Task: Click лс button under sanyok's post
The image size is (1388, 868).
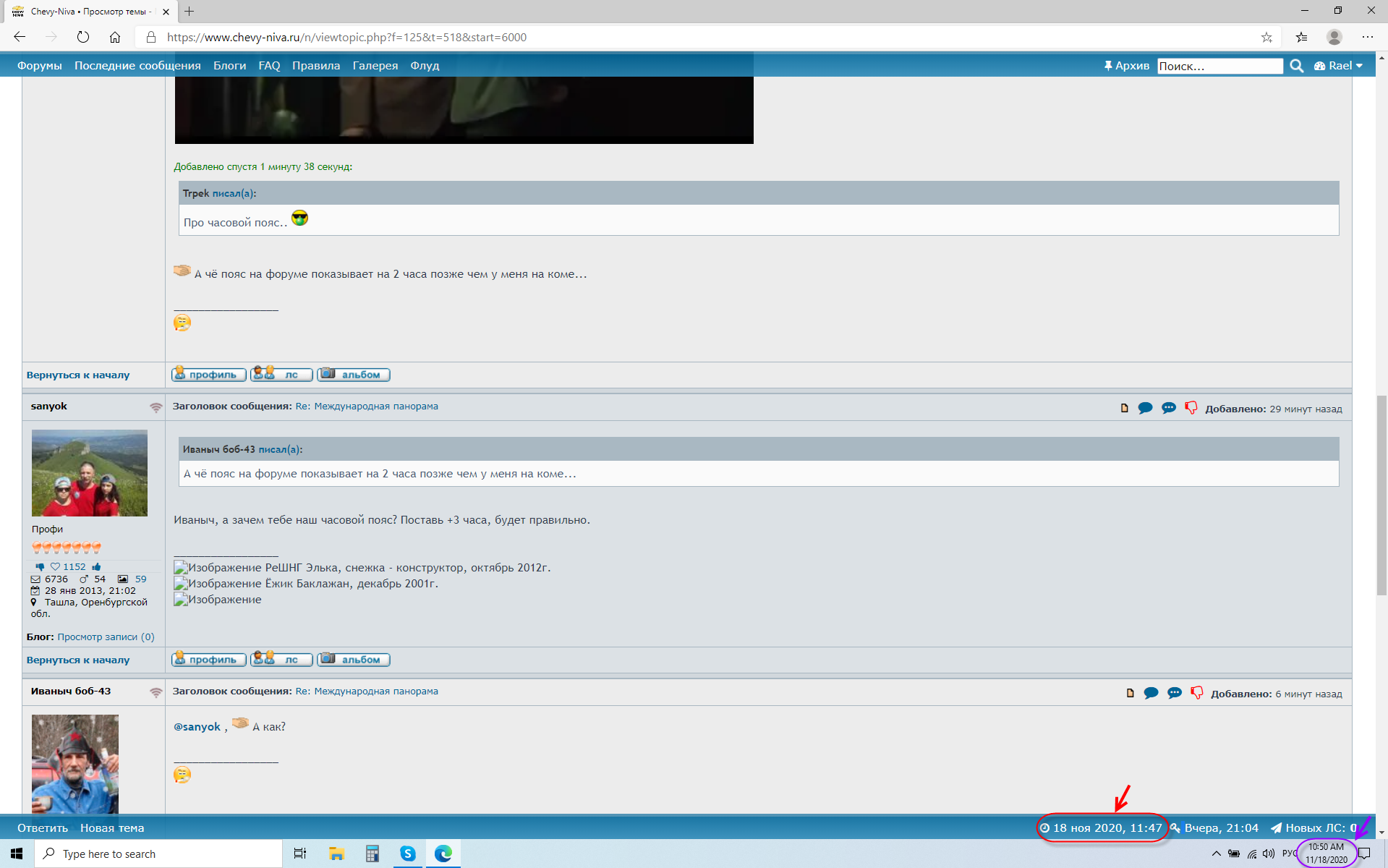Action: pyautogui.click(x=281, y=660)
